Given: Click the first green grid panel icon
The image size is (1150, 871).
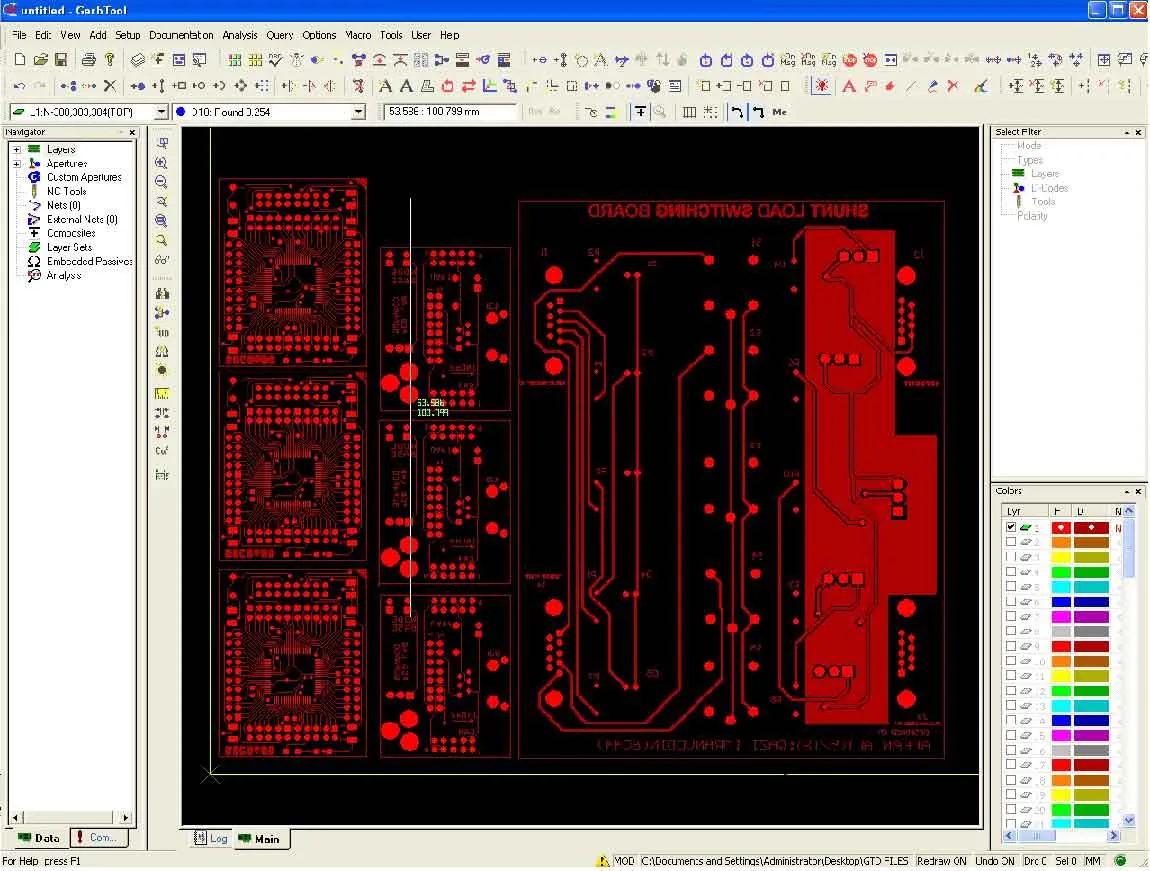Looking at the screenshot, I should 235,59.
